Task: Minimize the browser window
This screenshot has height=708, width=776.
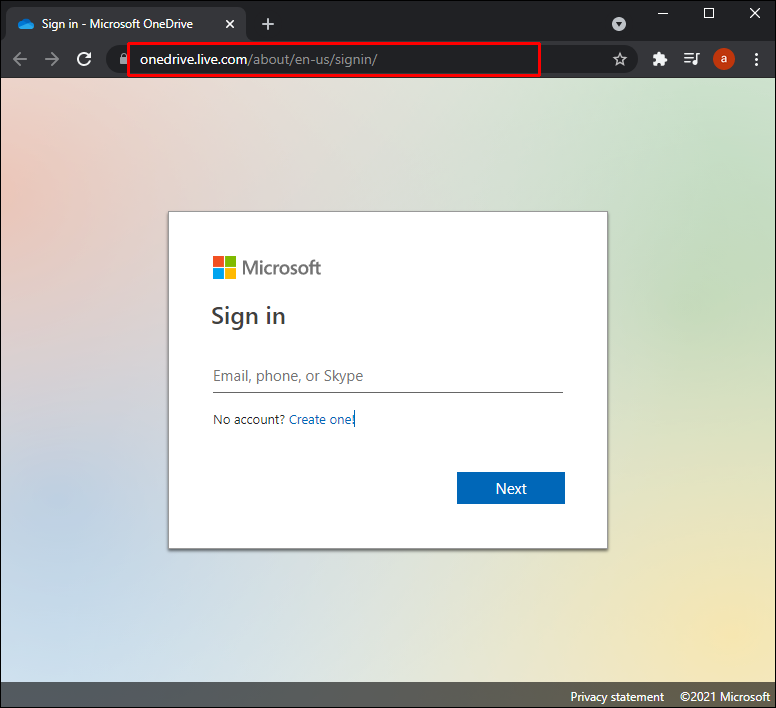Action: [x=663, y=13]
